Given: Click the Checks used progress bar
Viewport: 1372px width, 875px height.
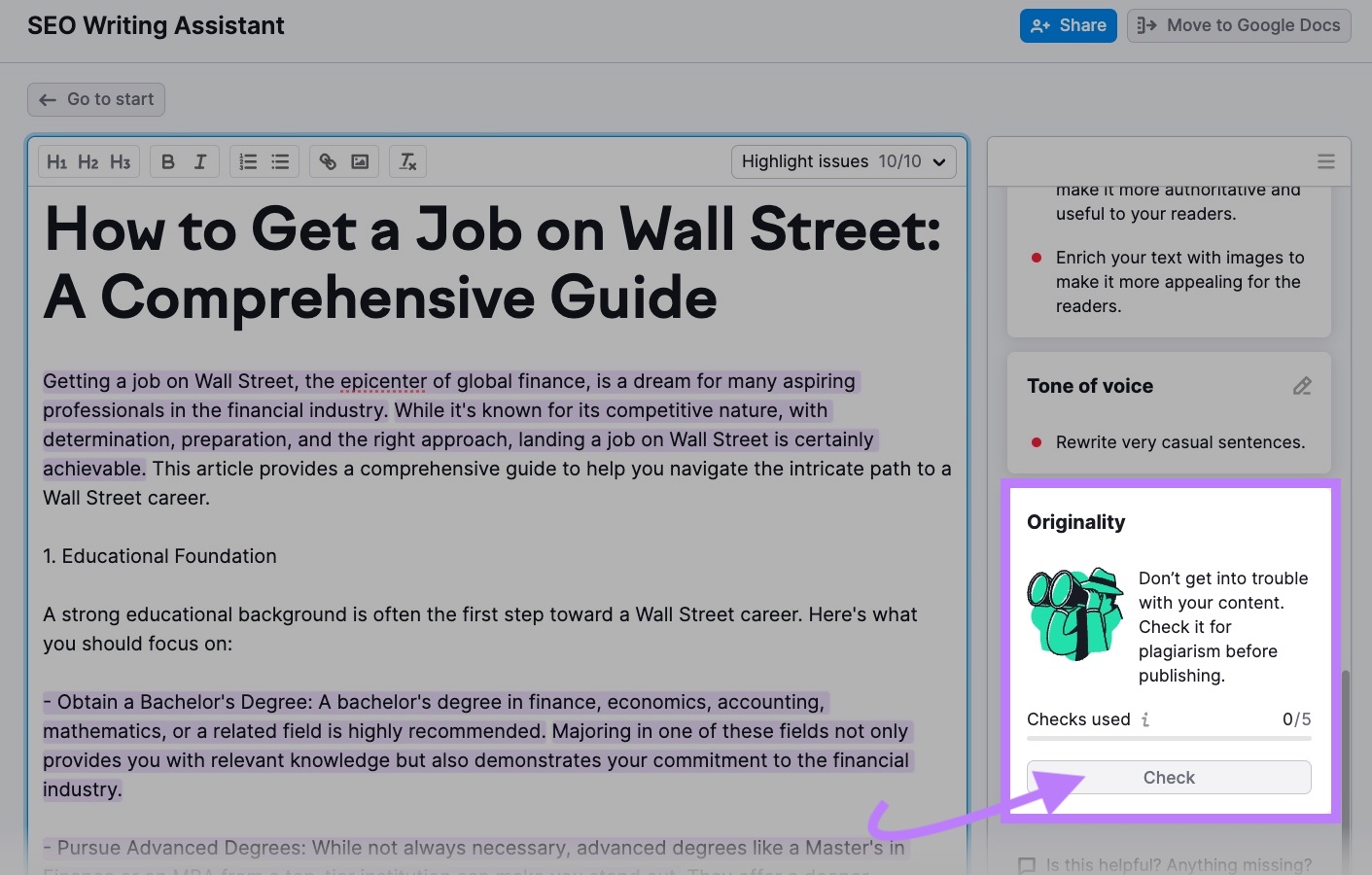Looking at the screenshot, I should pyautogui.click(x=1169, y=739).
